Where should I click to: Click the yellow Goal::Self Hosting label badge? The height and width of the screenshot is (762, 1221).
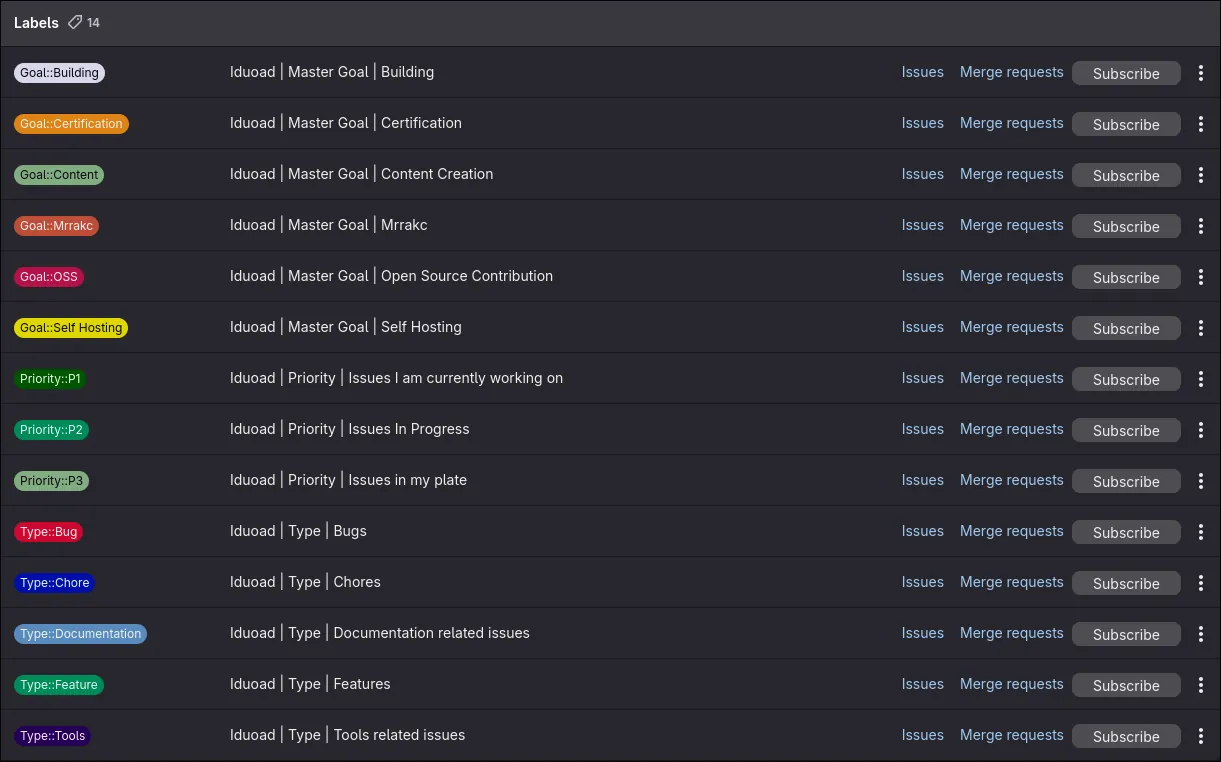[71, 328]
